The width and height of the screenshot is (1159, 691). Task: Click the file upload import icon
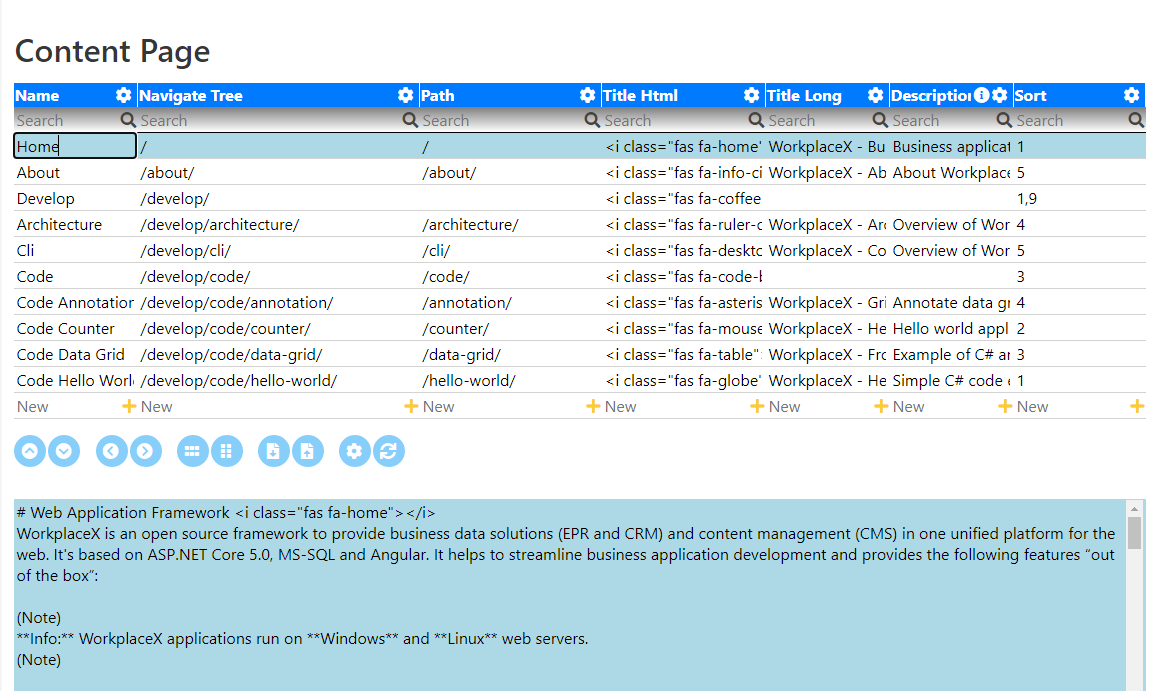pyautogui.click(x=307, y=451)
